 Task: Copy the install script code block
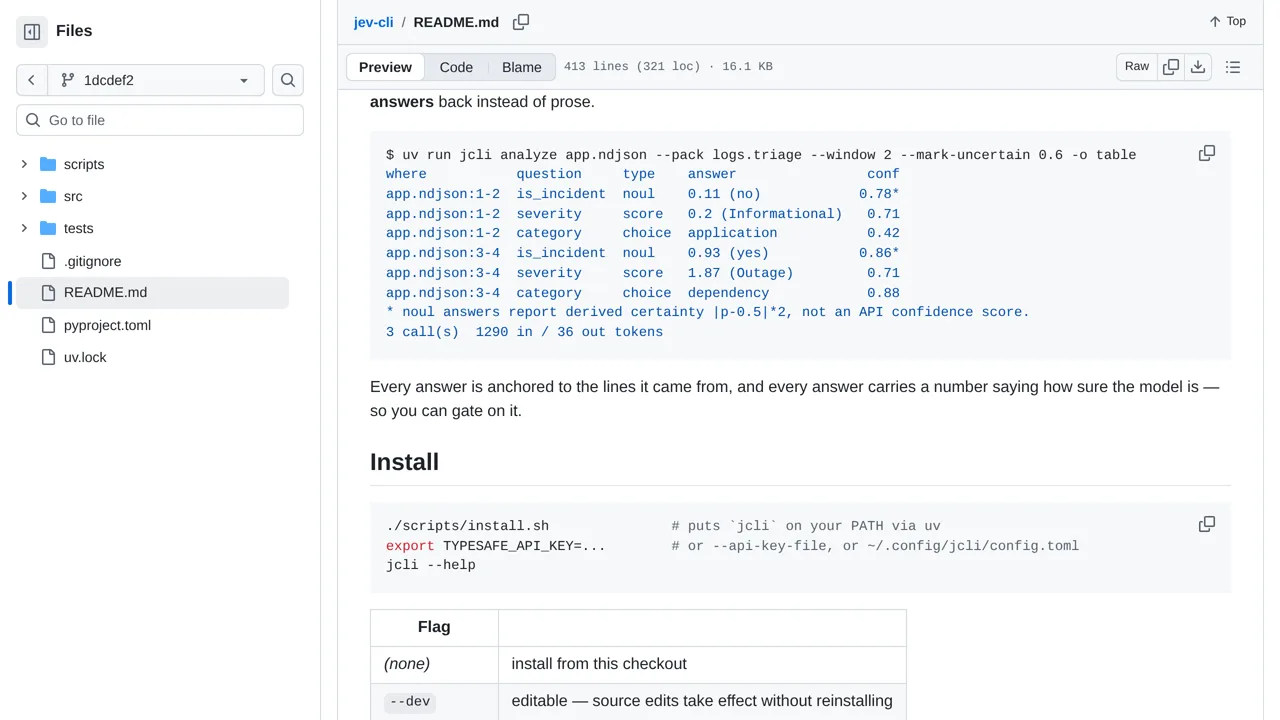coord(1207,524)
